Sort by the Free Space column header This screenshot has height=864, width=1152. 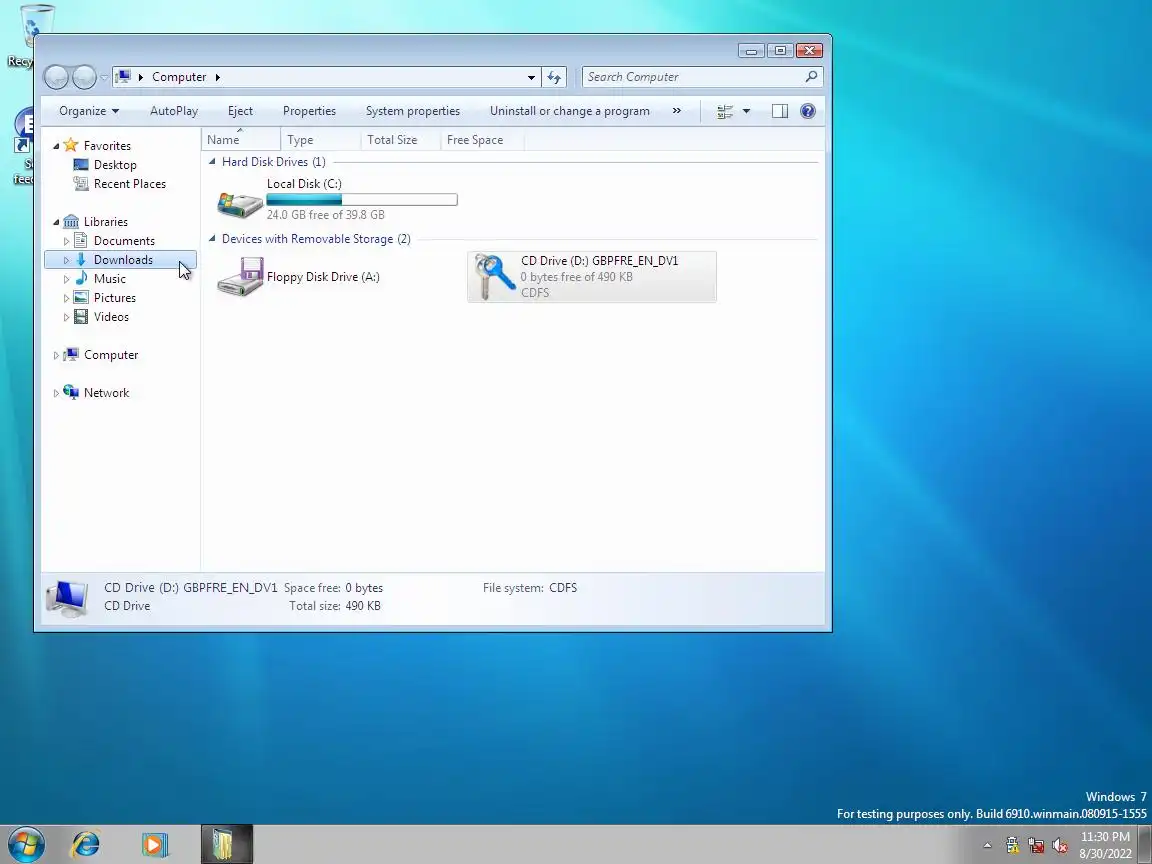click(482, 140)
